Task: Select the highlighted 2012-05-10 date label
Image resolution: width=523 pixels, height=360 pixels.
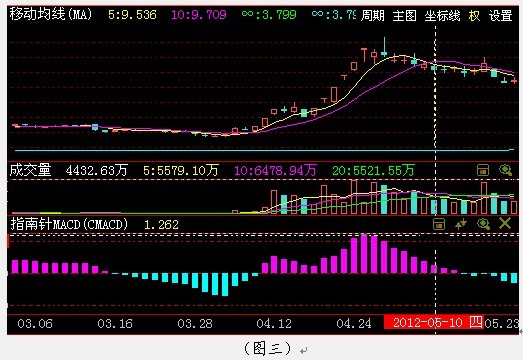Action: click(x=433, y=322)
